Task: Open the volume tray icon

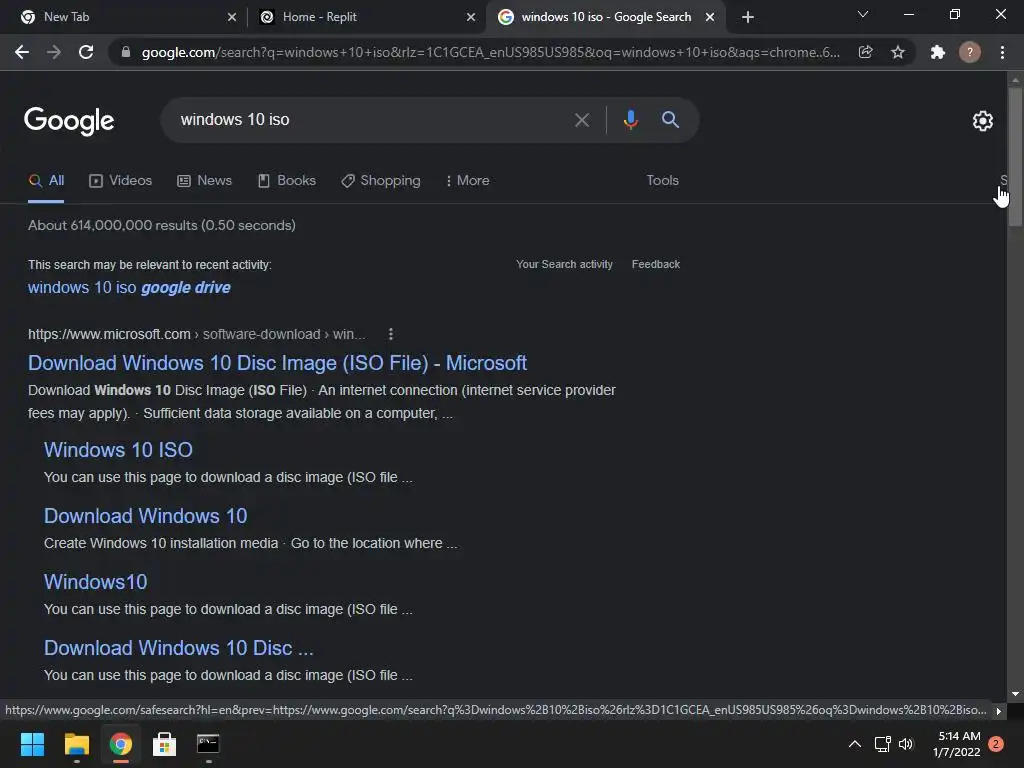Action: pyautogui.click(x=906, y=744)
